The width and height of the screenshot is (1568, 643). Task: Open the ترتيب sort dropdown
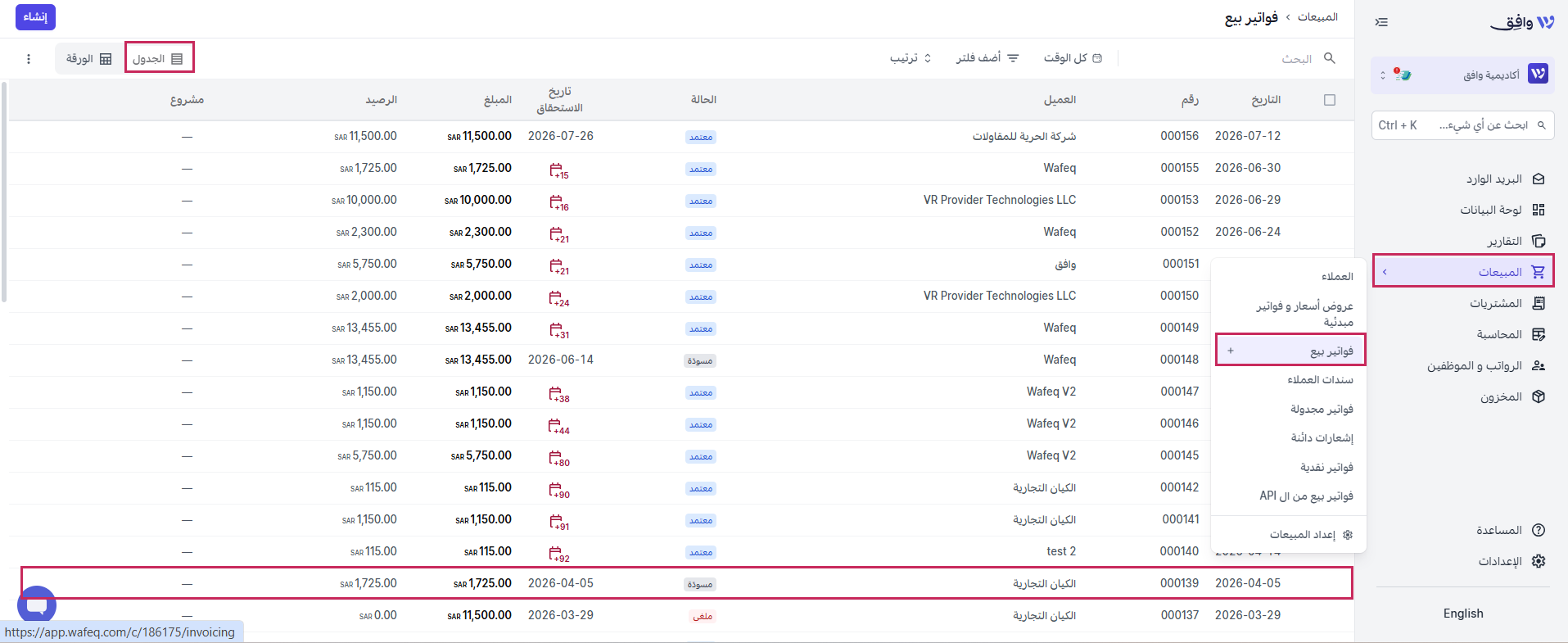click(911, 58)
